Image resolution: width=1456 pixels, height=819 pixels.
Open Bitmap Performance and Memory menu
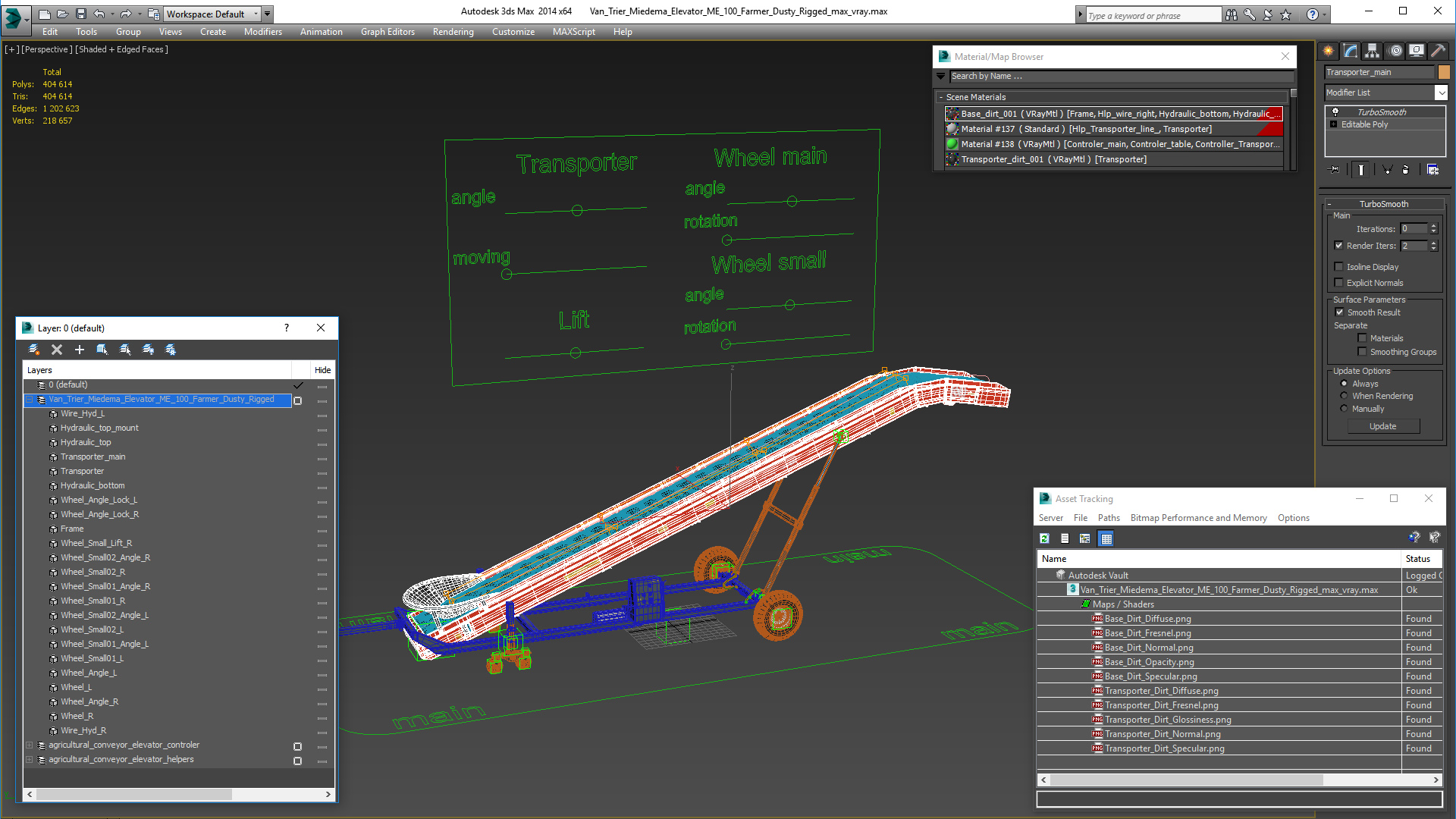point(1198,518)
